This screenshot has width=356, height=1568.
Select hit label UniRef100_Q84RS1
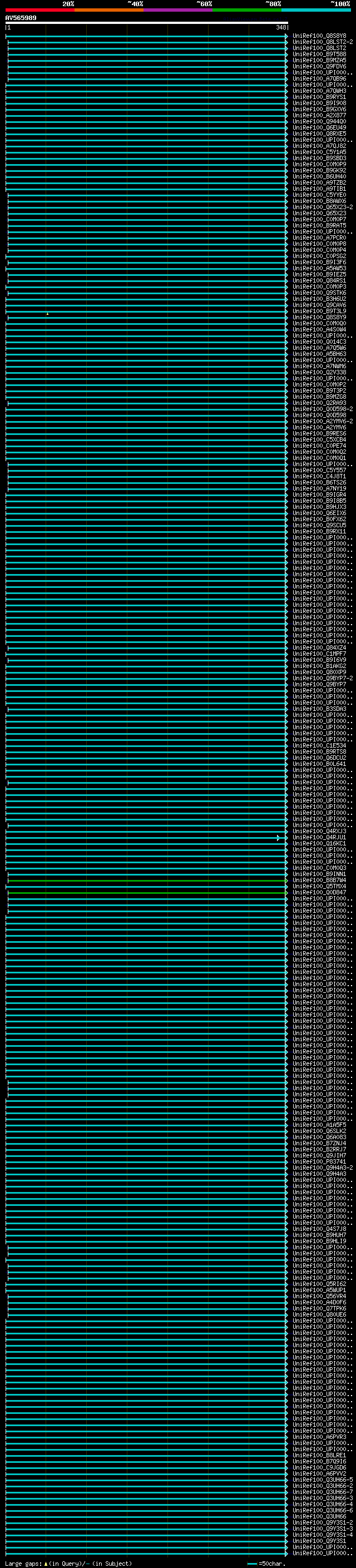point(319,280)
